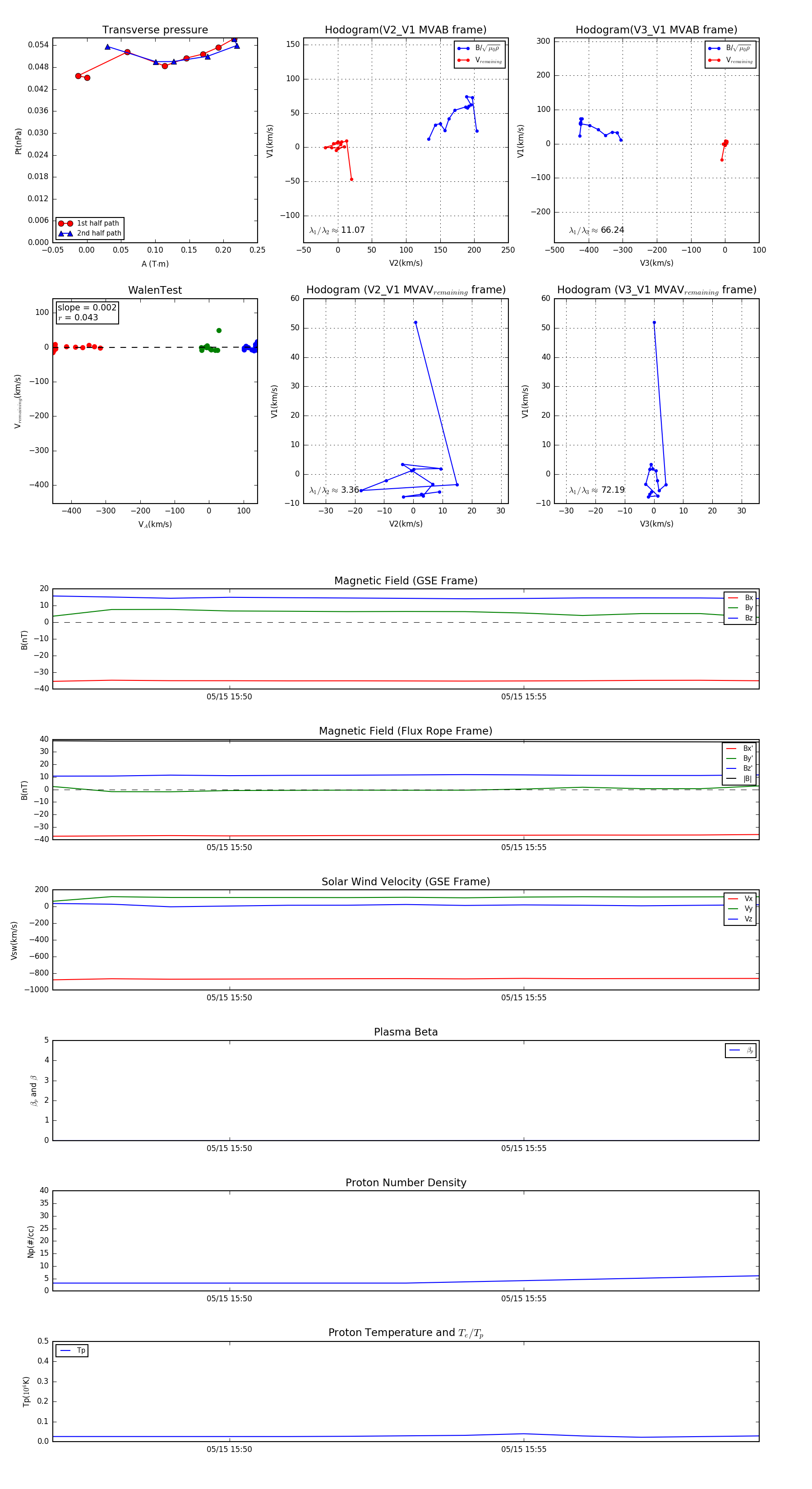The width and height of the screenshot is (812, 1489).
Task: Click the beta_p legend box in Plasma Beta plot
Action: [x=740, y=1050]
